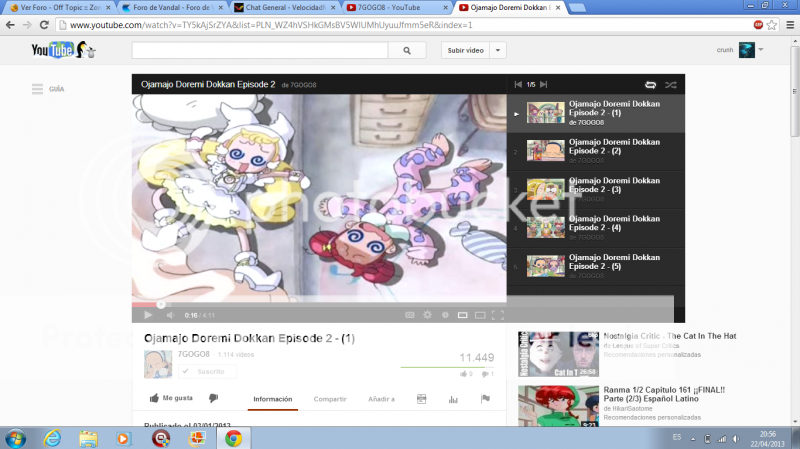
Task: Go to previous video in playlist
Action: click(518, 85)
